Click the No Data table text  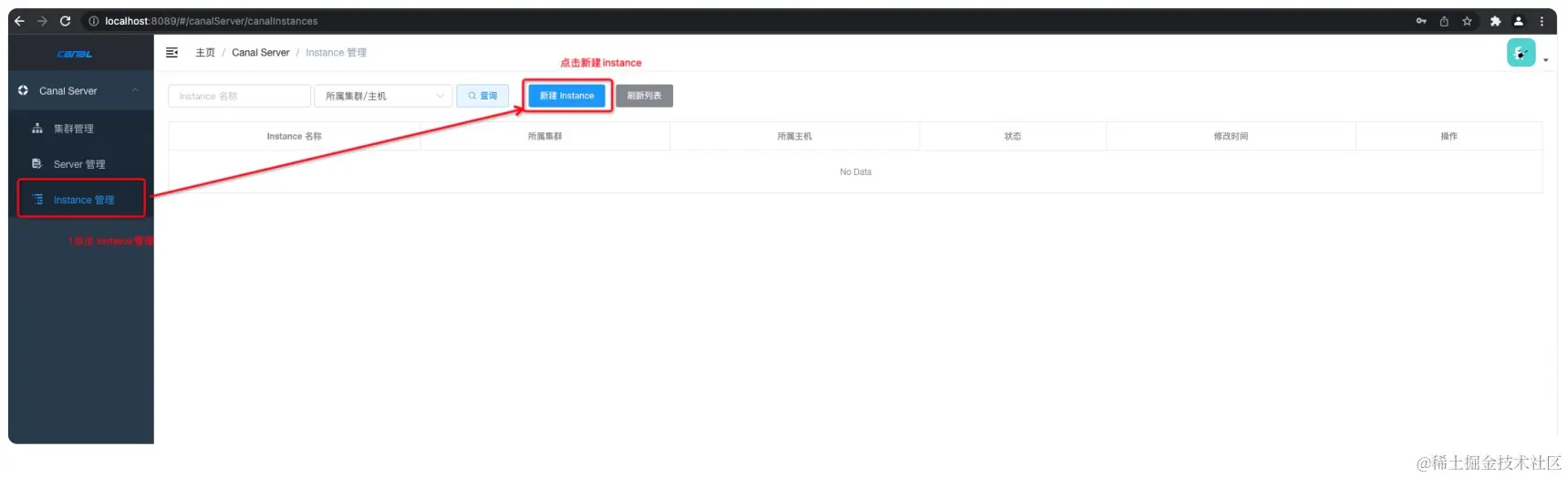pos(856,171)
